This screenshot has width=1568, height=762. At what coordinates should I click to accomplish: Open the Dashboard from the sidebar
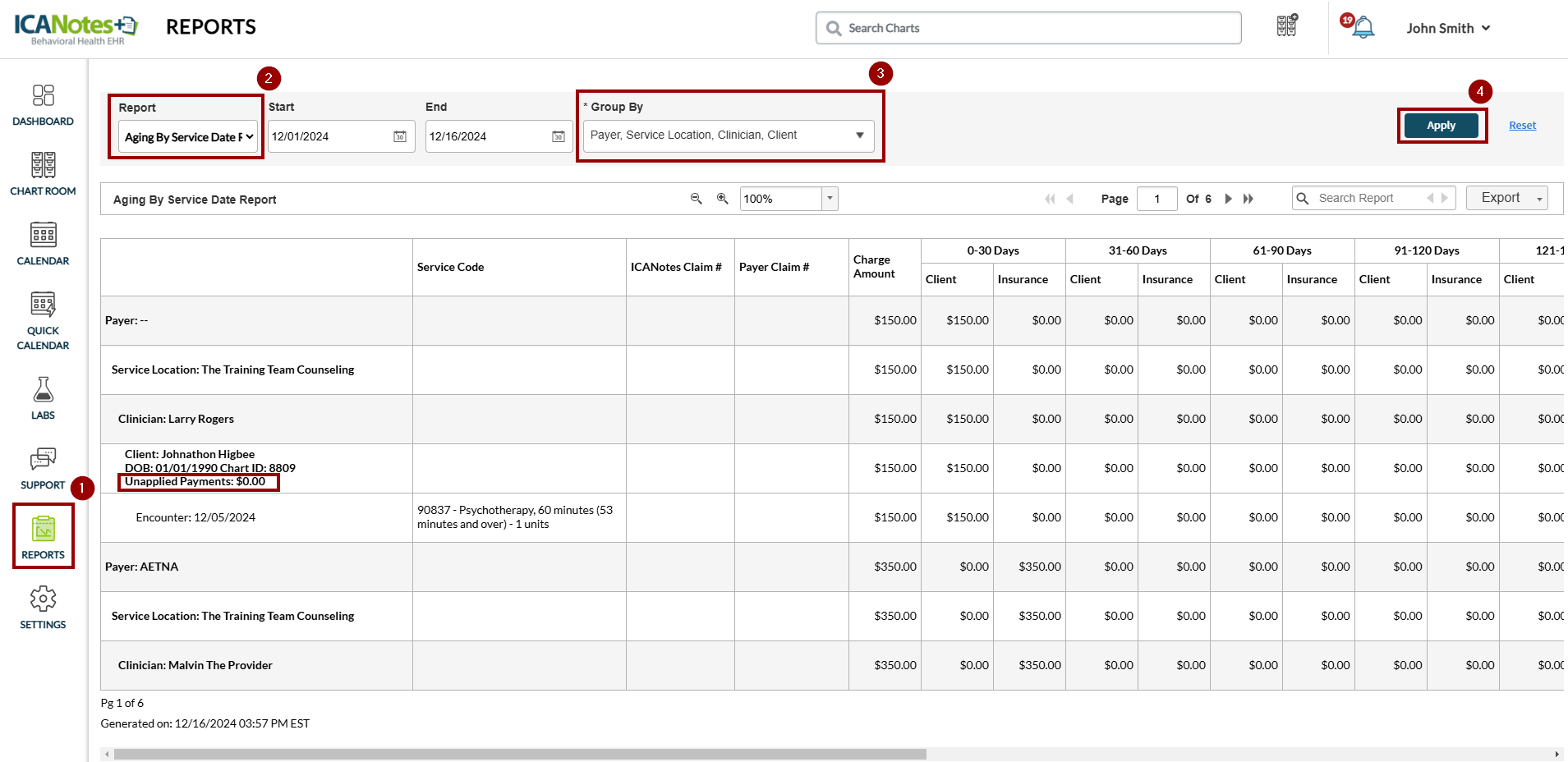[43, 105]
